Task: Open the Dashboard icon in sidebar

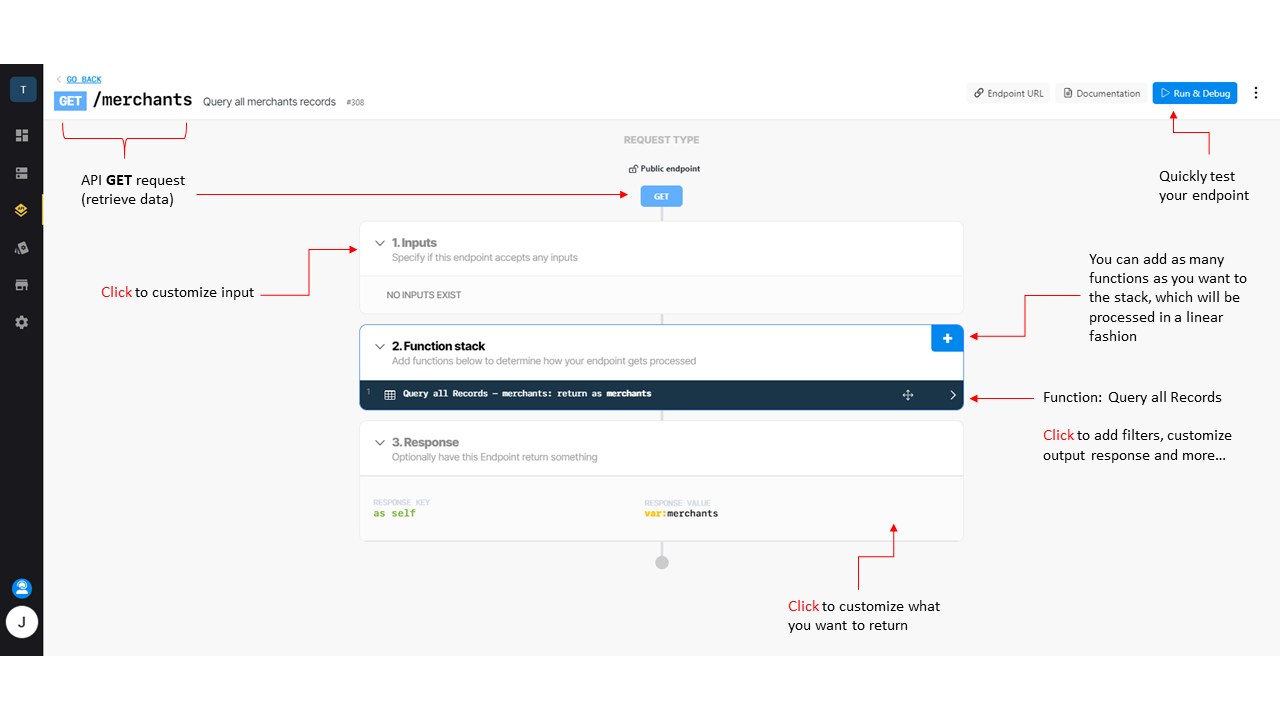Action: 22,136
